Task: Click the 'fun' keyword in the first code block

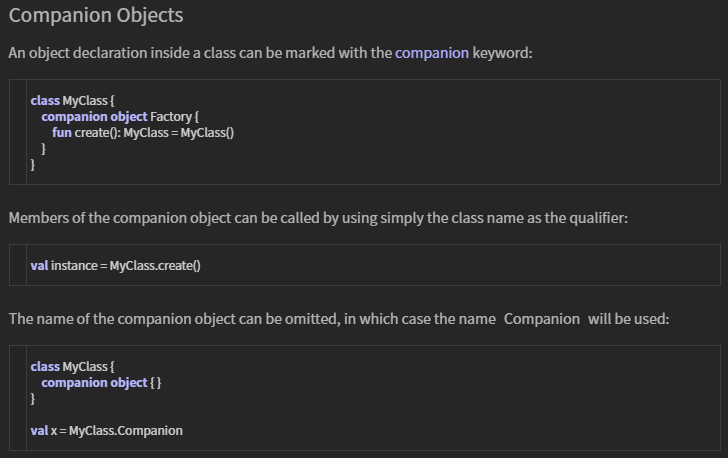Action: pos(62,133)
